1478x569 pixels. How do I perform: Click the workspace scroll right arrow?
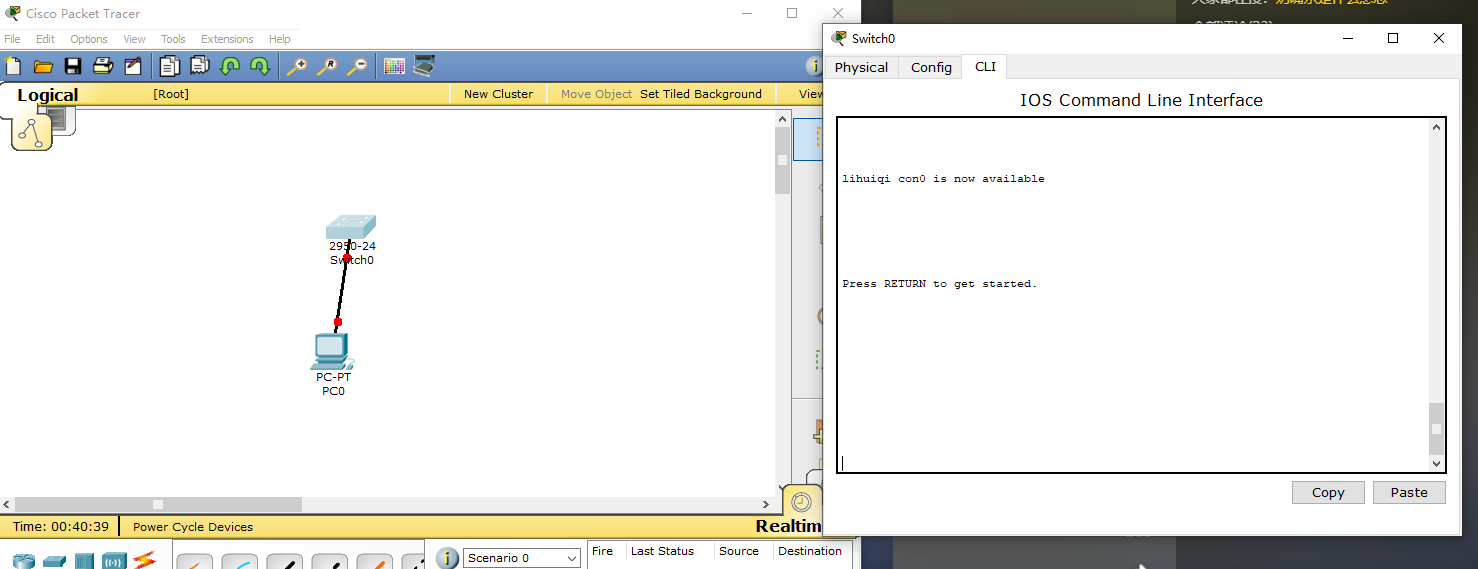[767, 505]
